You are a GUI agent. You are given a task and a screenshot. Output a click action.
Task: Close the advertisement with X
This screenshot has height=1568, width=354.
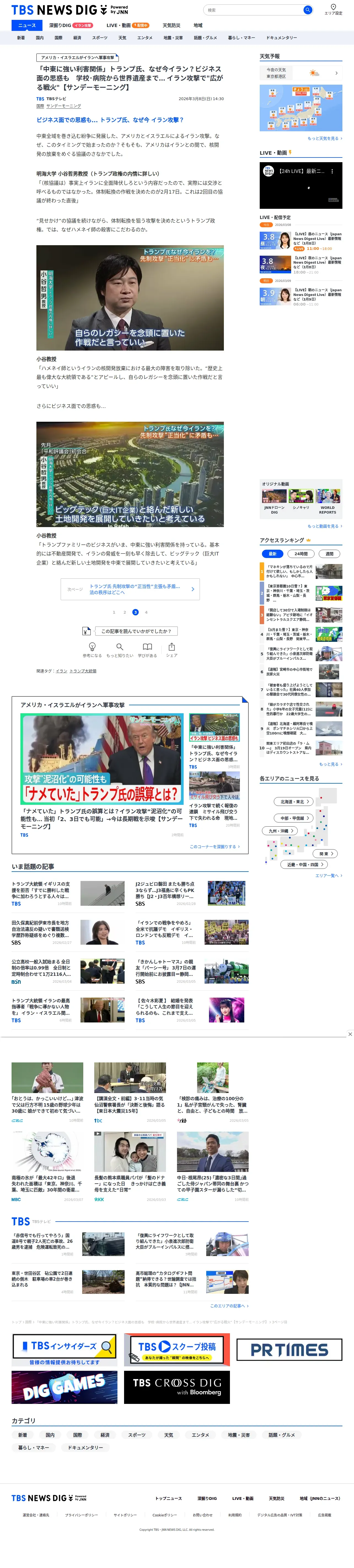[x=350, y=1034]
